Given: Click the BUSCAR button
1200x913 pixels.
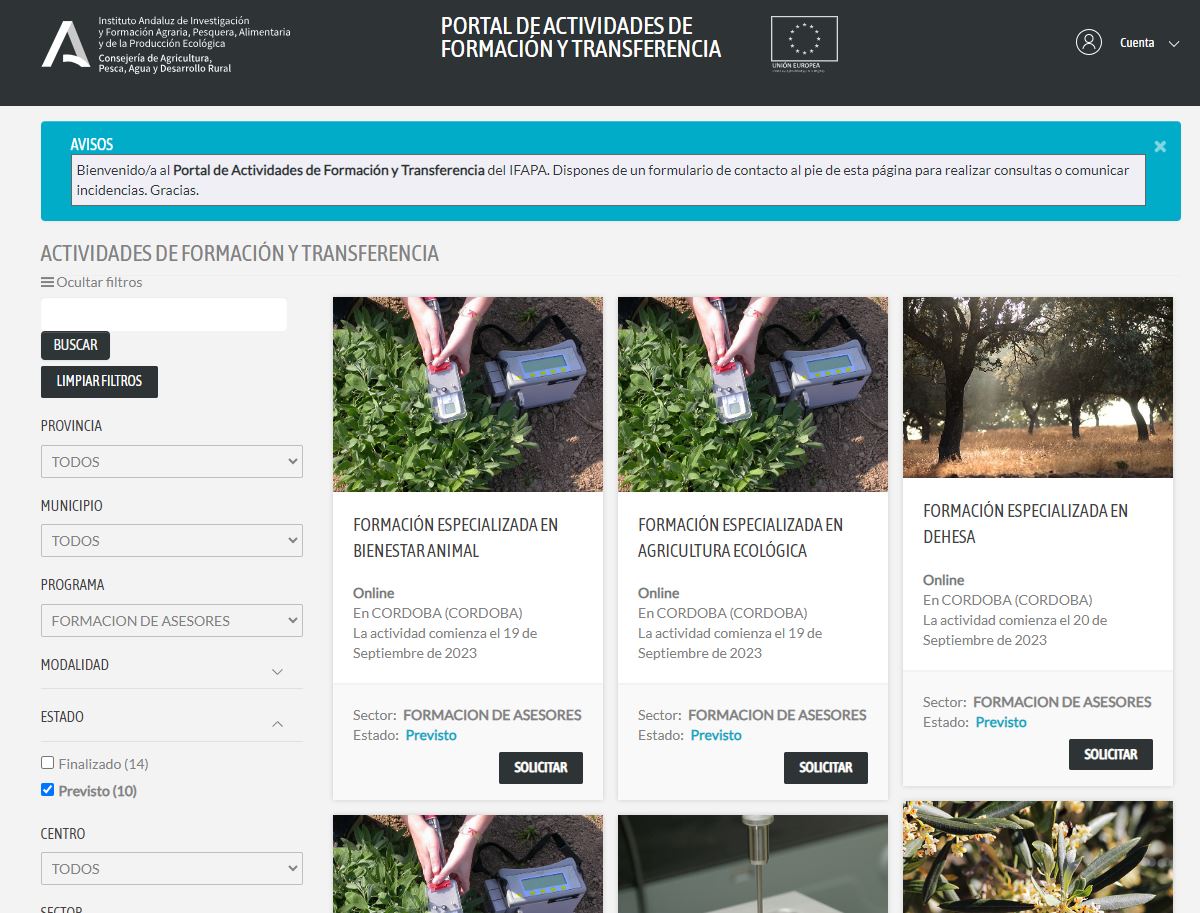Looking at the screenshot, I should [x=75, y=345].
